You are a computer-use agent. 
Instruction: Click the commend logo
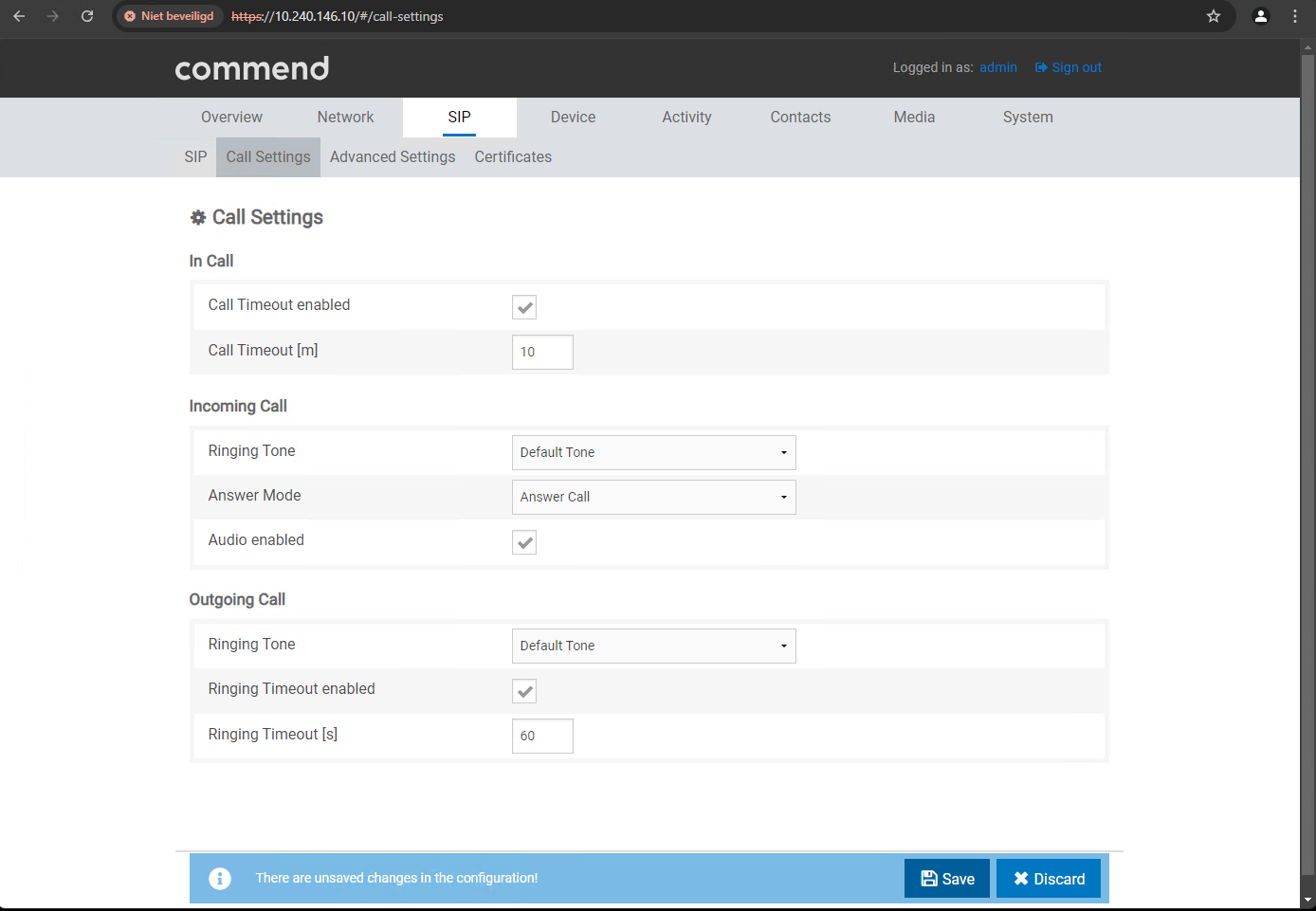pos(251,68)
